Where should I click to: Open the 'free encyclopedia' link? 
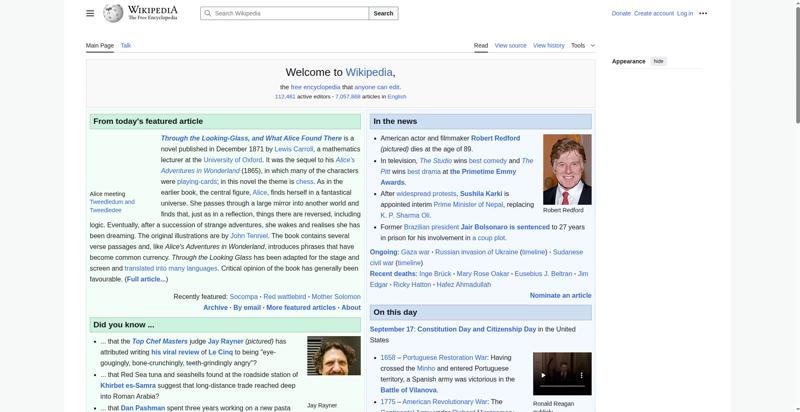(315, 87)
